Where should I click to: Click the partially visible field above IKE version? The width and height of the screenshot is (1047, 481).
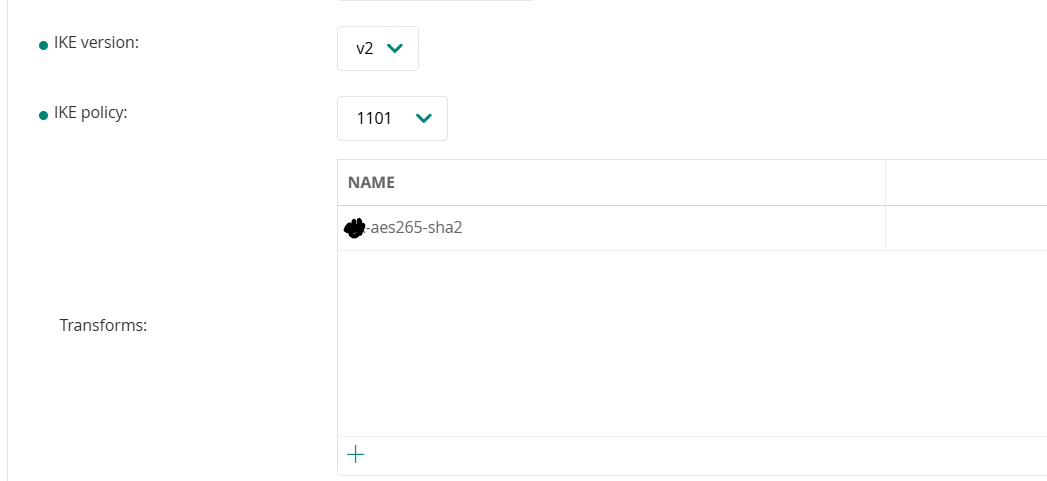click(435, 1)
